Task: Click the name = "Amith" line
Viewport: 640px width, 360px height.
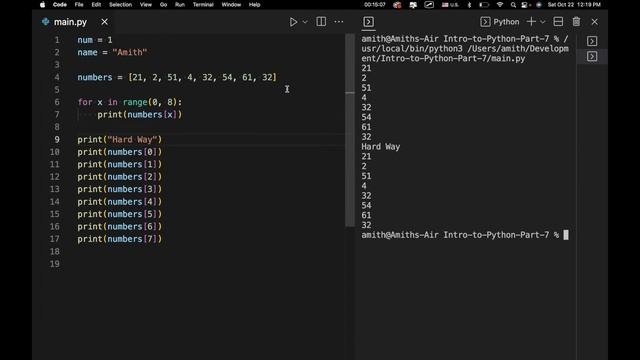Action: pos(112,52)
